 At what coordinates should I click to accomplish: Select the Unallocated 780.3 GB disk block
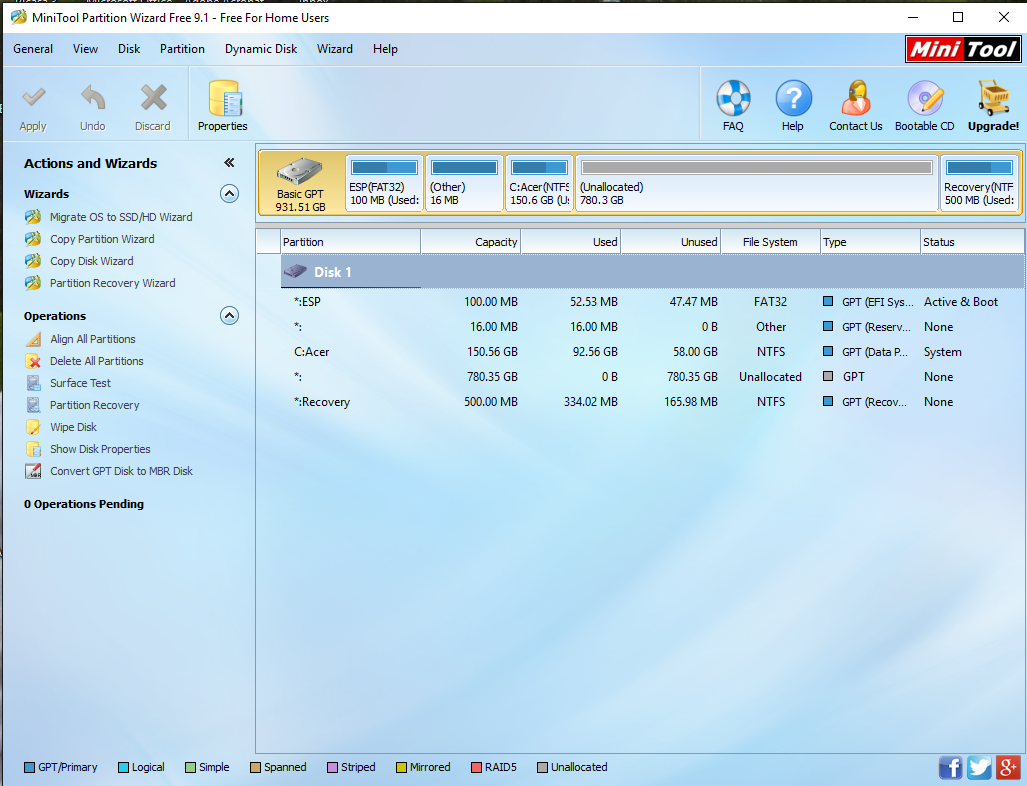tap(756, 183)
